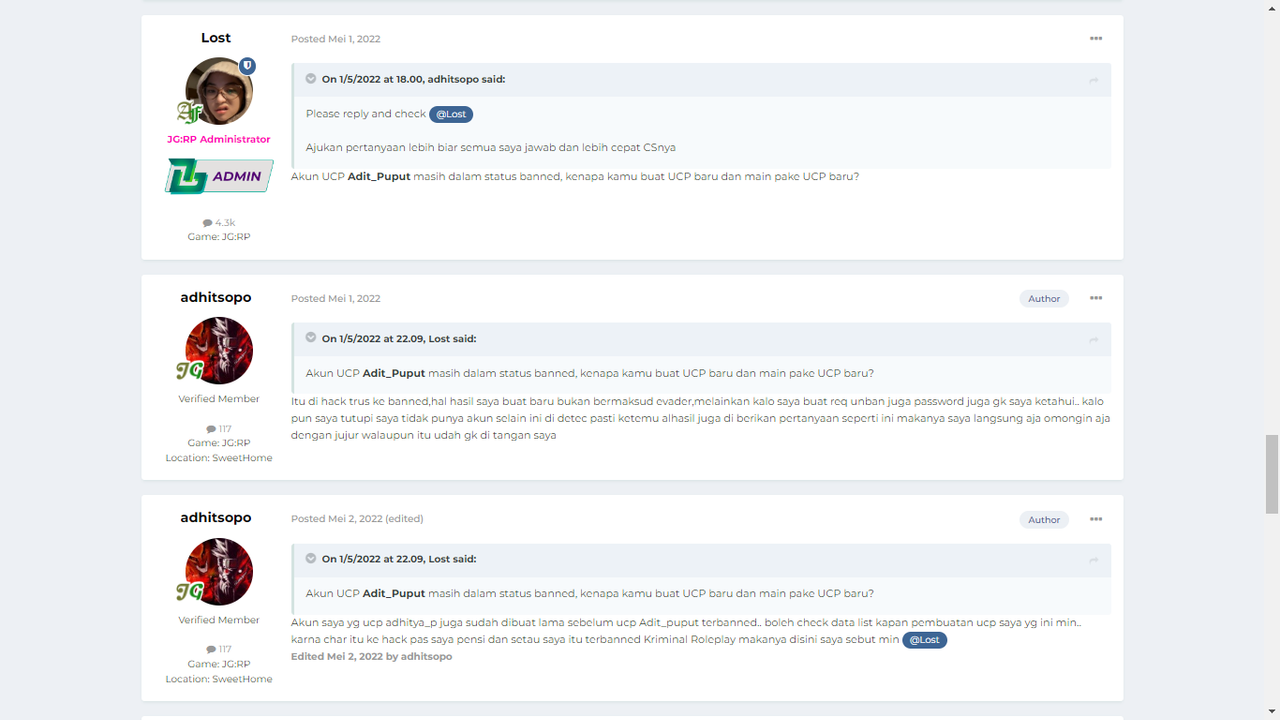Click the @Lost mention in the last post
This screenshot has width=1280, height=720.
tap(924, 640)
